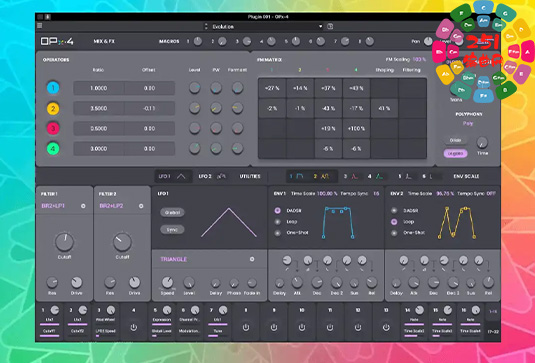Show modulation slots 17-32
This screenshot has width=535, height=363.
493,331
